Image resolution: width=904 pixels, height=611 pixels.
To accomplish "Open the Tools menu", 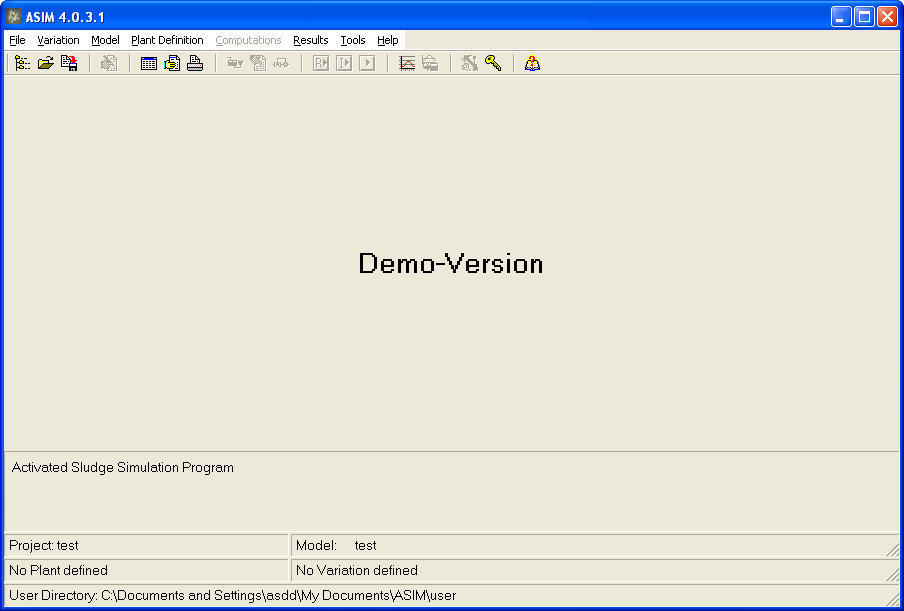I will (353, 40).
